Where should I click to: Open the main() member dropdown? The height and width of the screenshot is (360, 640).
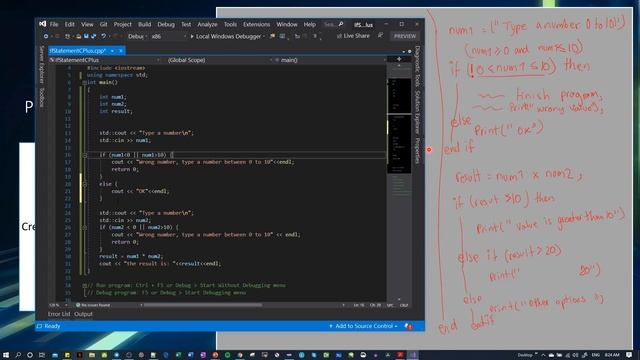pos(330,60)
